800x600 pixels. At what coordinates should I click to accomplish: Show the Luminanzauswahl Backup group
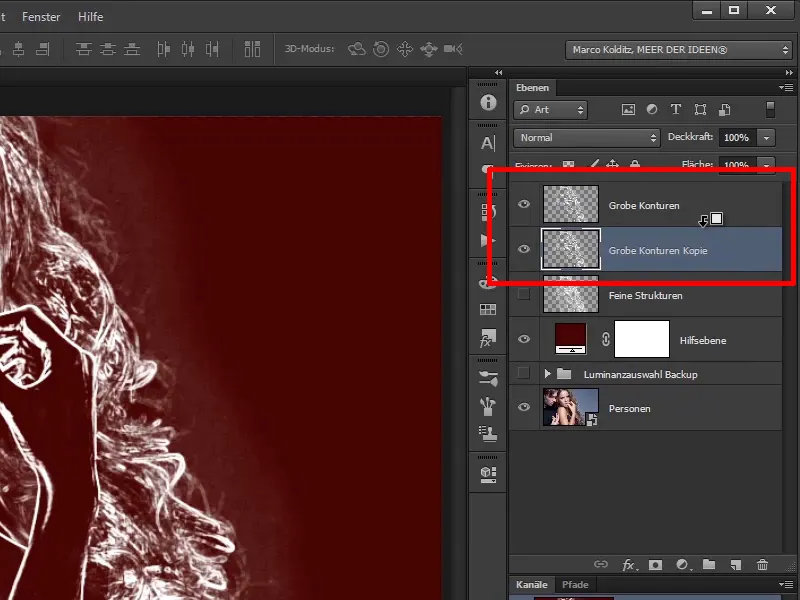click(524, 373)
